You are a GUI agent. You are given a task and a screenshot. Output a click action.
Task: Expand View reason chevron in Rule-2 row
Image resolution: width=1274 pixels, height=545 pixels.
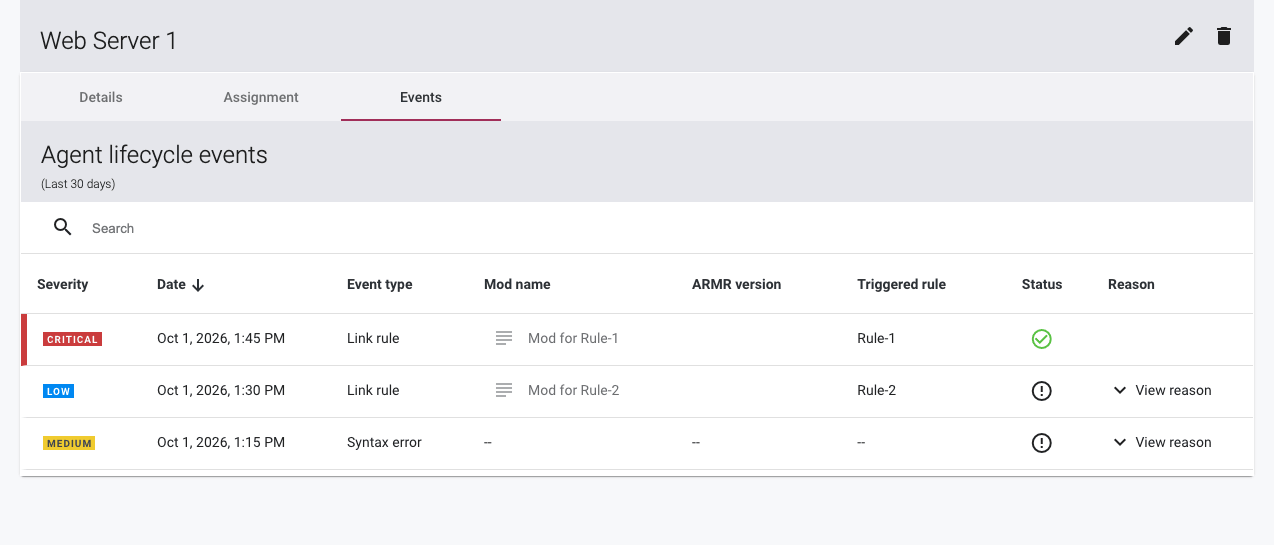1120,390
